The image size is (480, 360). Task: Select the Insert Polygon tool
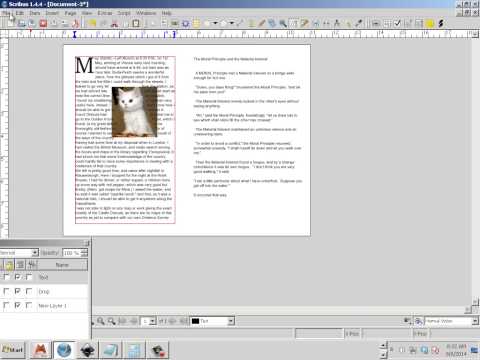coord(223,23)
